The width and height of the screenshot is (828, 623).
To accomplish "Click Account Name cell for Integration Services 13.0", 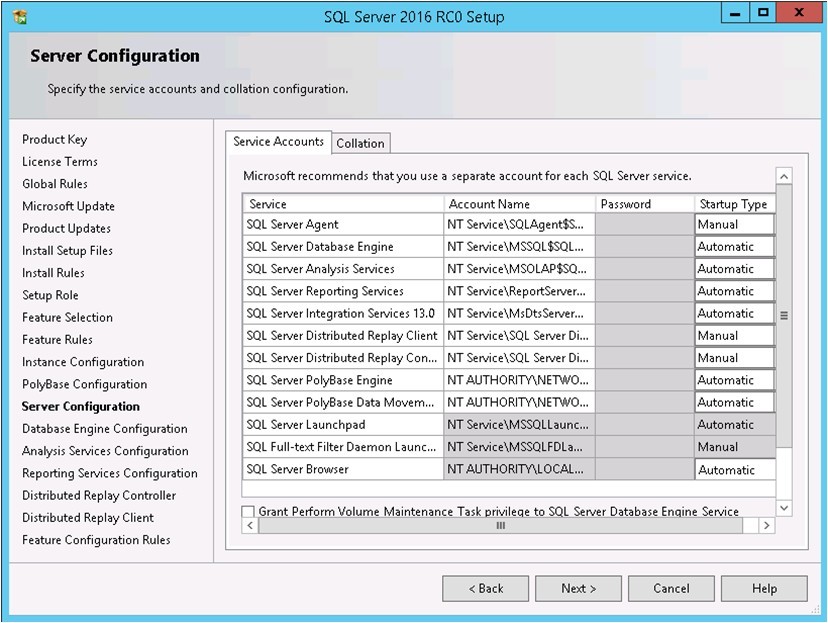I will pyautogui.click(x=519, y=313).
